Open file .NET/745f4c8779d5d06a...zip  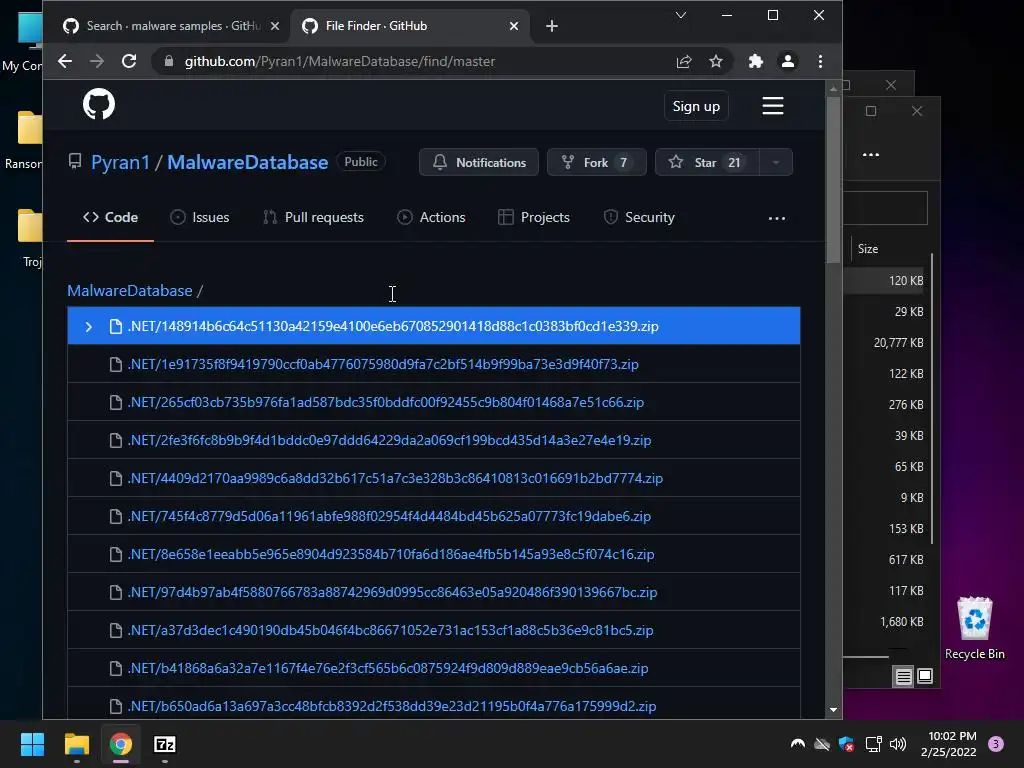click(x=434, y=516)
